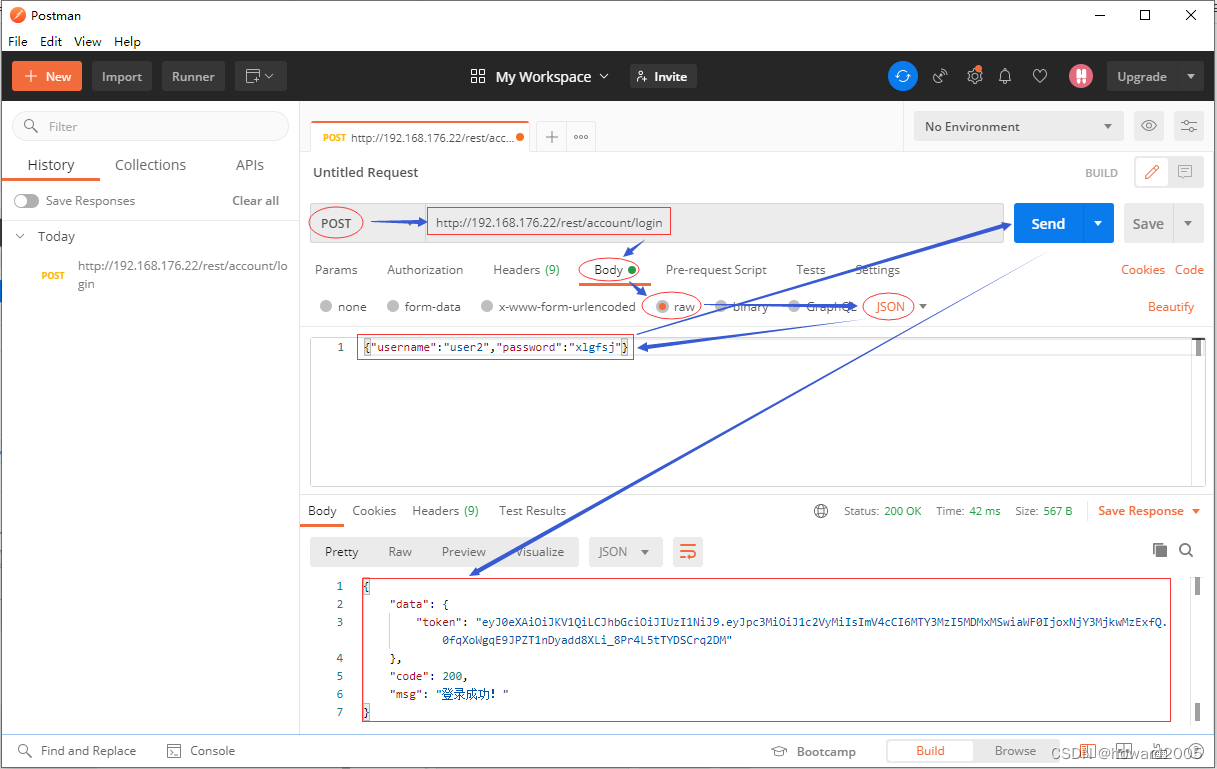Switch response view to Raw
The height and width of the screenshot is (769, 1217).
click(400, 552)
